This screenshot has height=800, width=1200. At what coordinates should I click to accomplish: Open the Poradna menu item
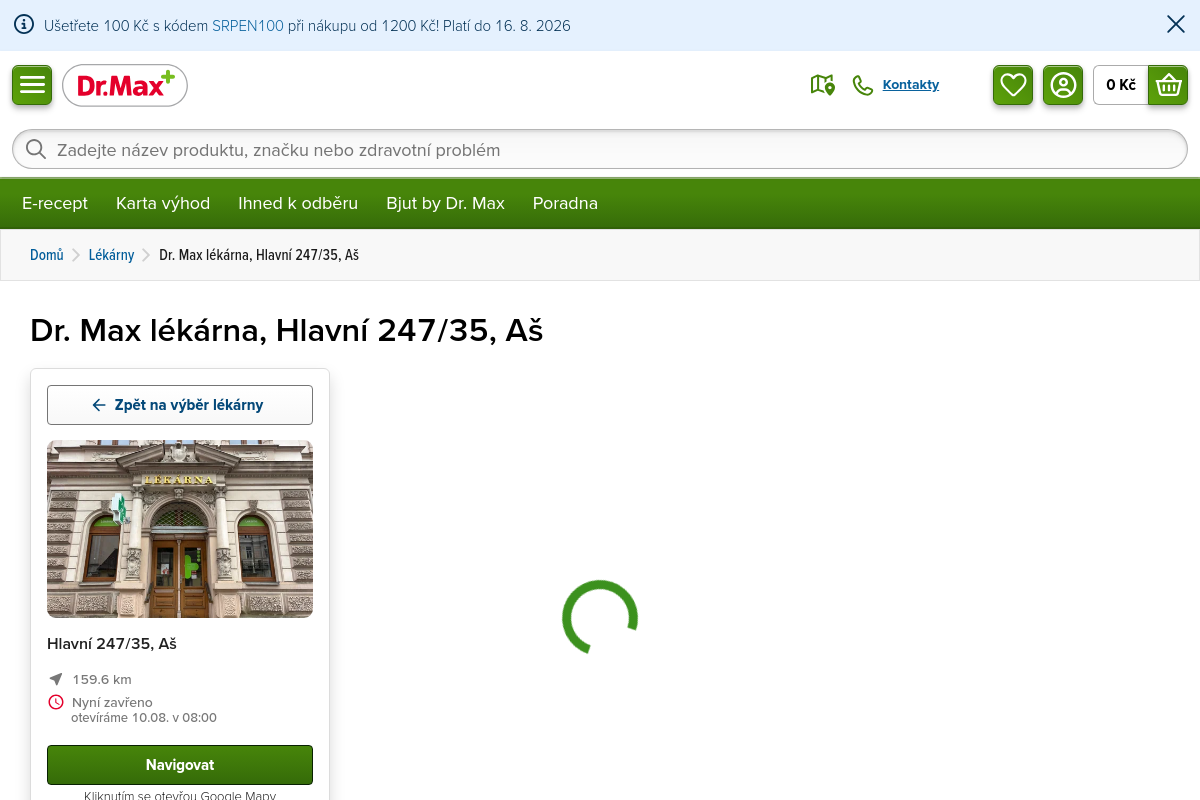click(565, 203)
